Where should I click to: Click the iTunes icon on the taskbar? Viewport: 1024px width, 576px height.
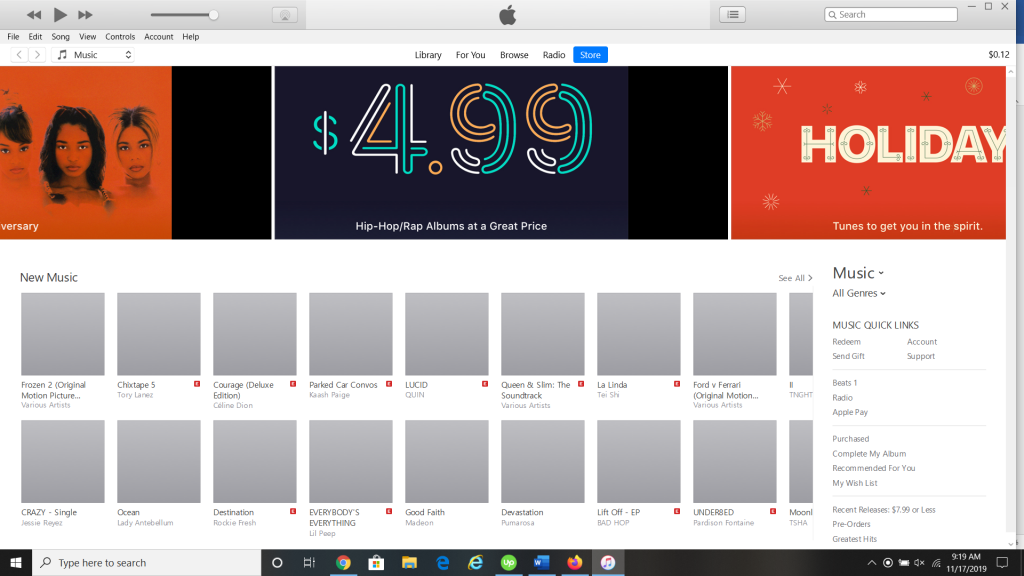click(608, 563)
